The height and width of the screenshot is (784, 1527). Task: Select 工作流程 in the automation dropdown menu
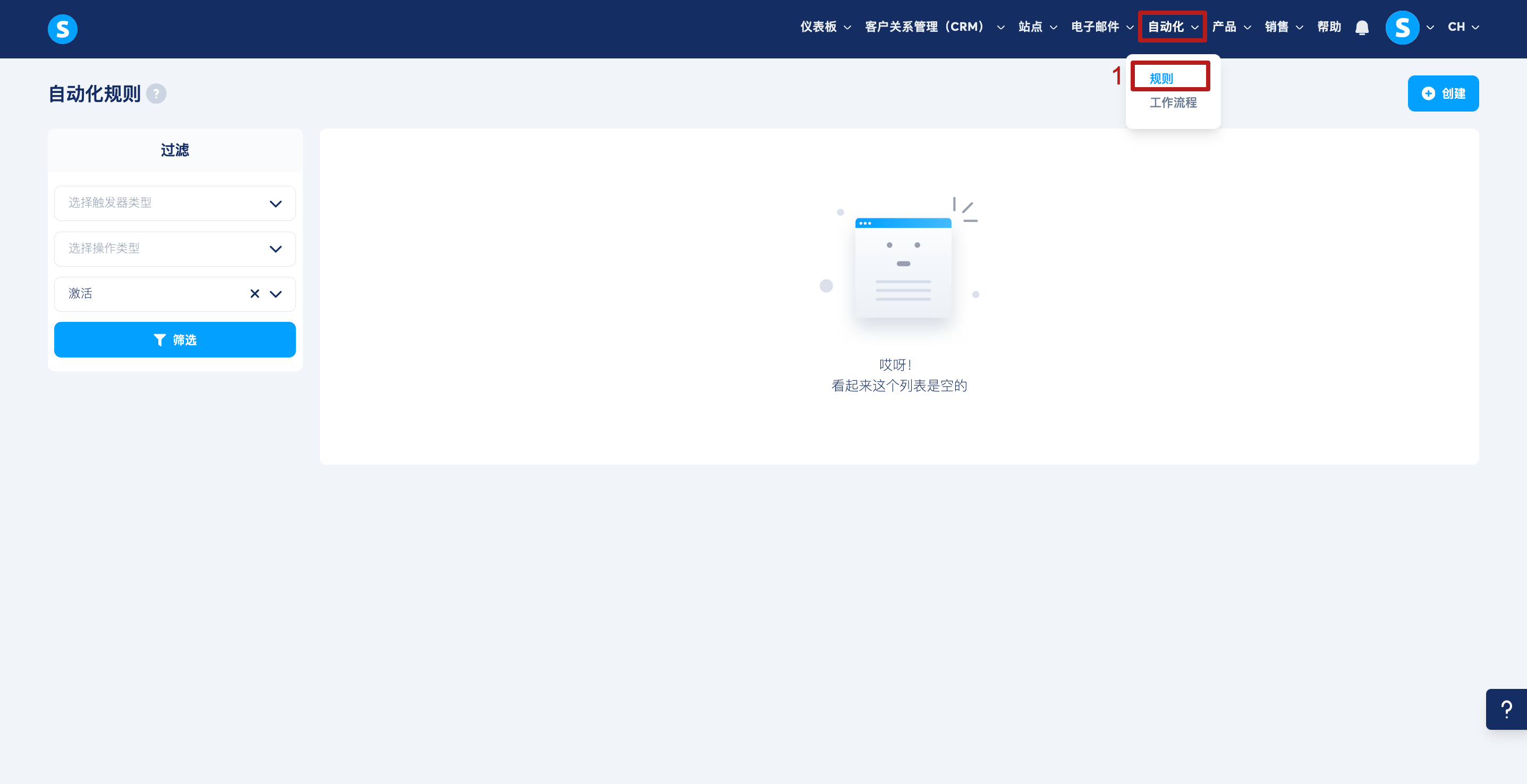click(x=1173, y=103)
